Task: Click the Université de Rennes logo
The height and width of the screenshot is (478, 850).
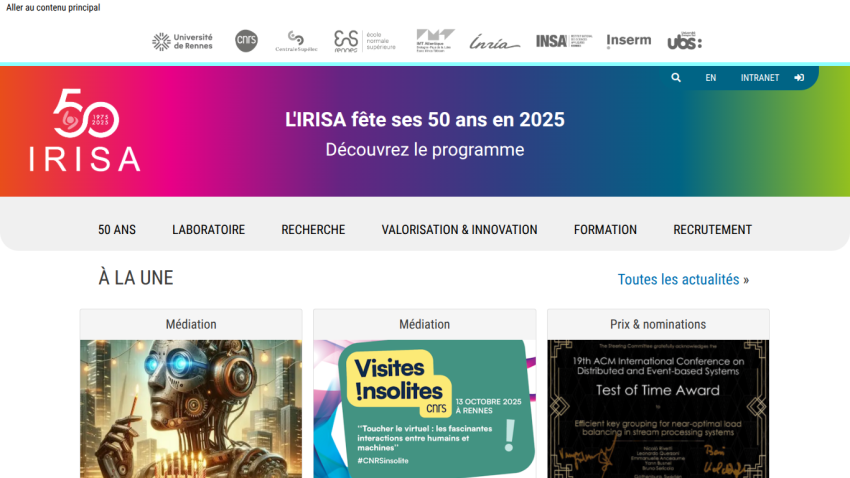Action: [x=182, y=41]
